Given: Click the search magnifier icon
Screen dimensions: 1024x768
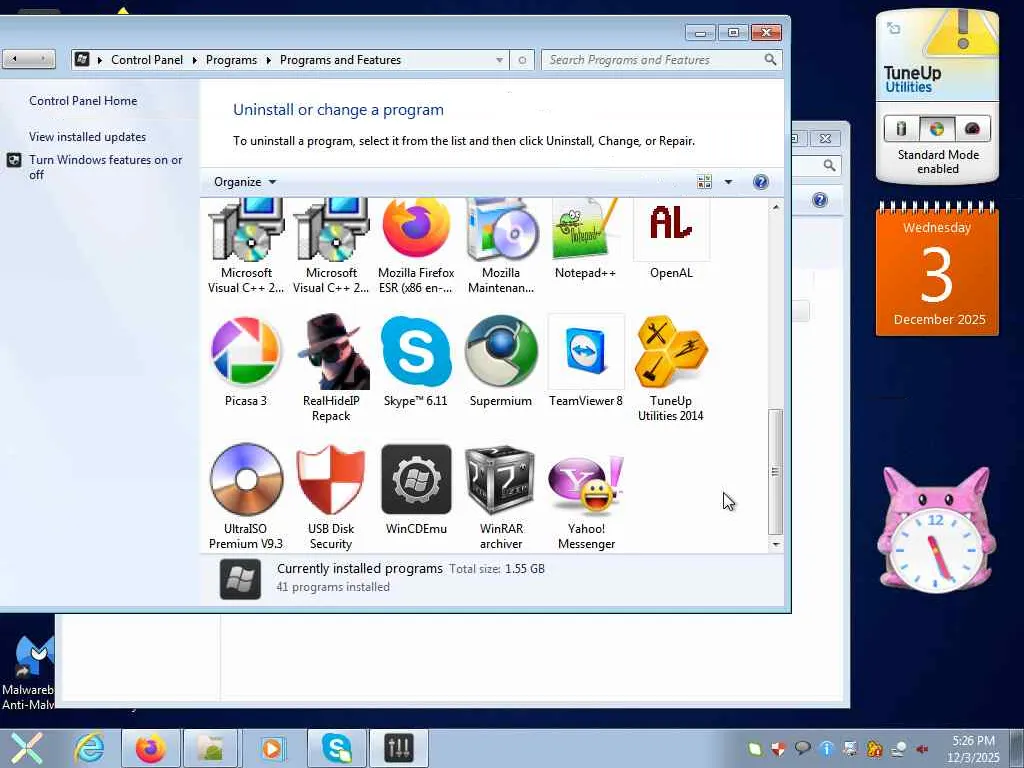Looking at the screenshot, I should coord(771,60).
